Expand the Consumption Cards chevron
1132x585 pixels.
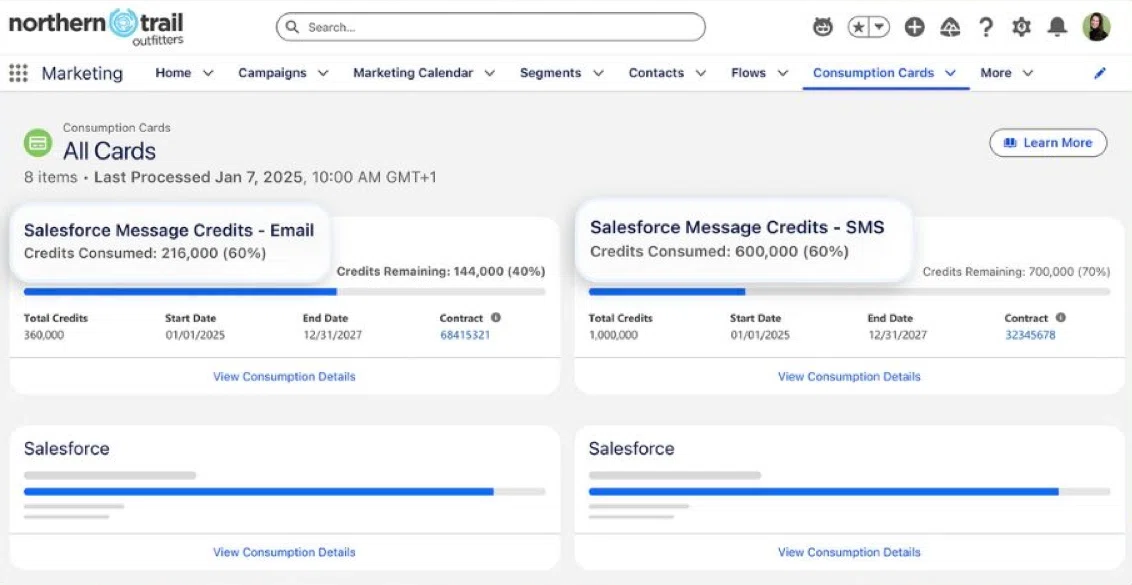tap(951, 73)
